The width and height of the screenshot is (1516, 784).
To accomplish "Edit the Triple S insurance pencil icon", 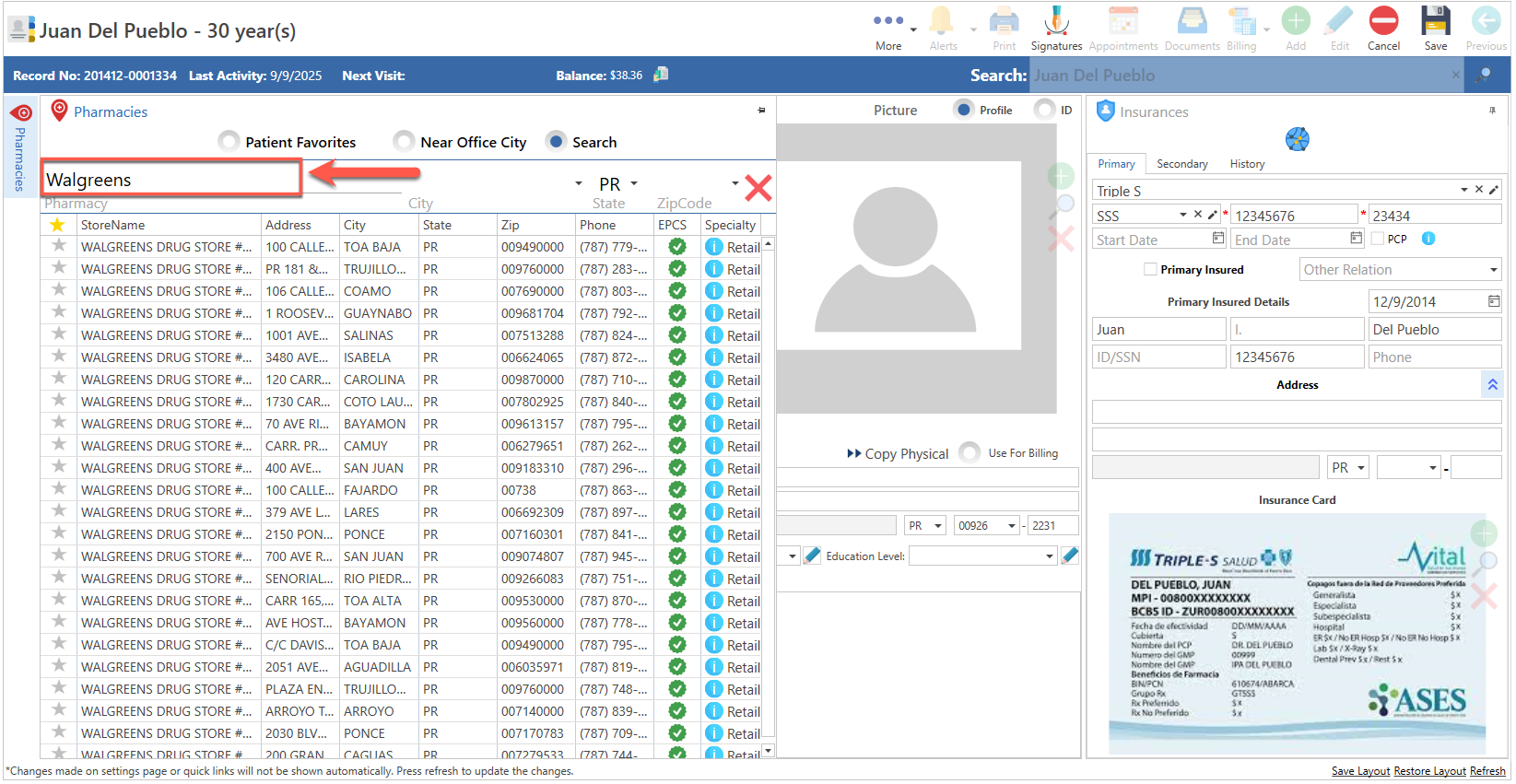I will tap(1494, 190).
